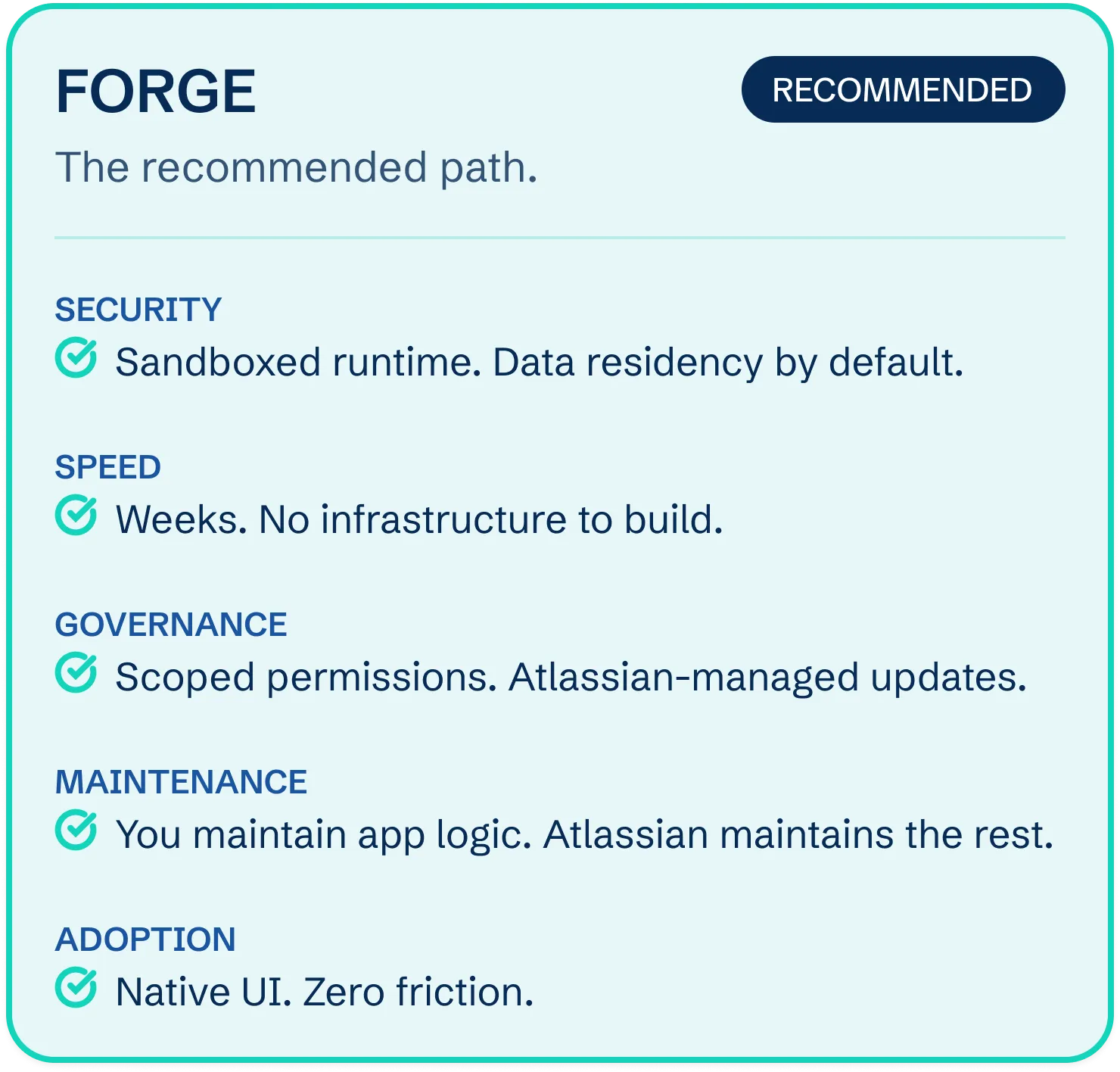Viewport: 1120px width, 1072px height.
Task: Click the RECOMMENDED badge
Action: click(903, 89)
